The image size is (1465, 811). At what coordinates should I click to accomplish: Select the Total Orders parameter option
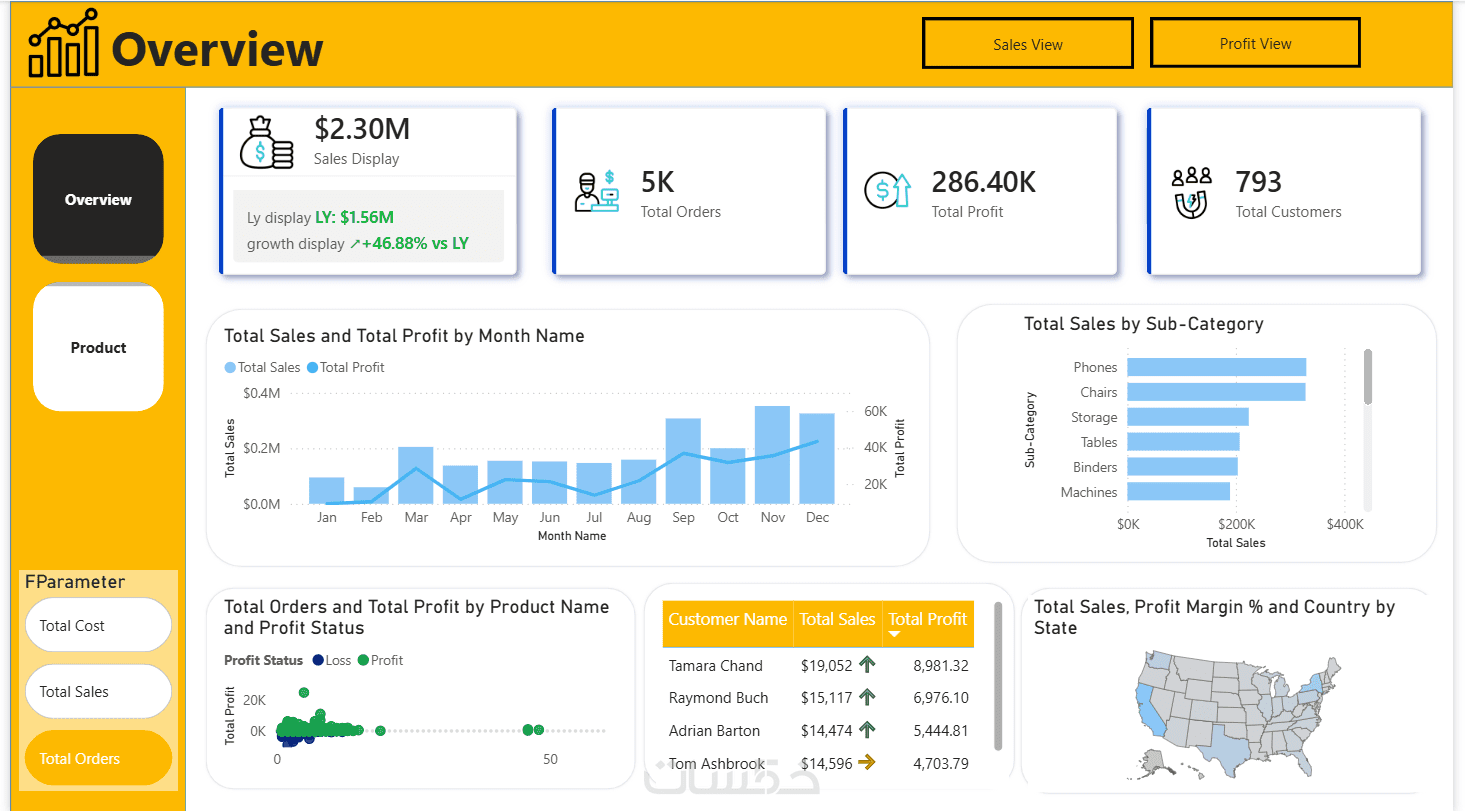click(x=98, y=758)
